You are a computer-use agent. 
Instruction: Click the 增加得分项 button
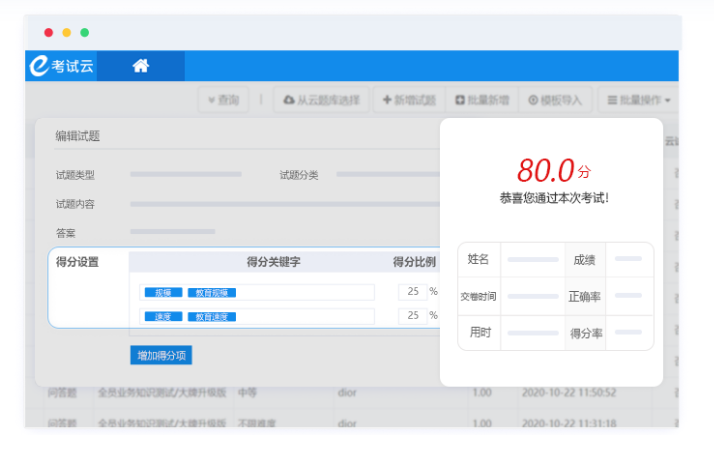tap(160, 355)
